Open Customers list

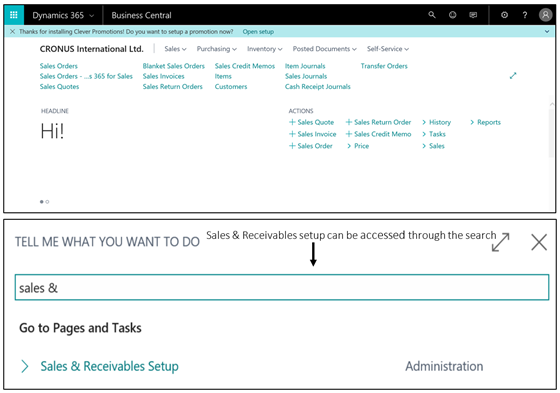click(x=231, y=86)
